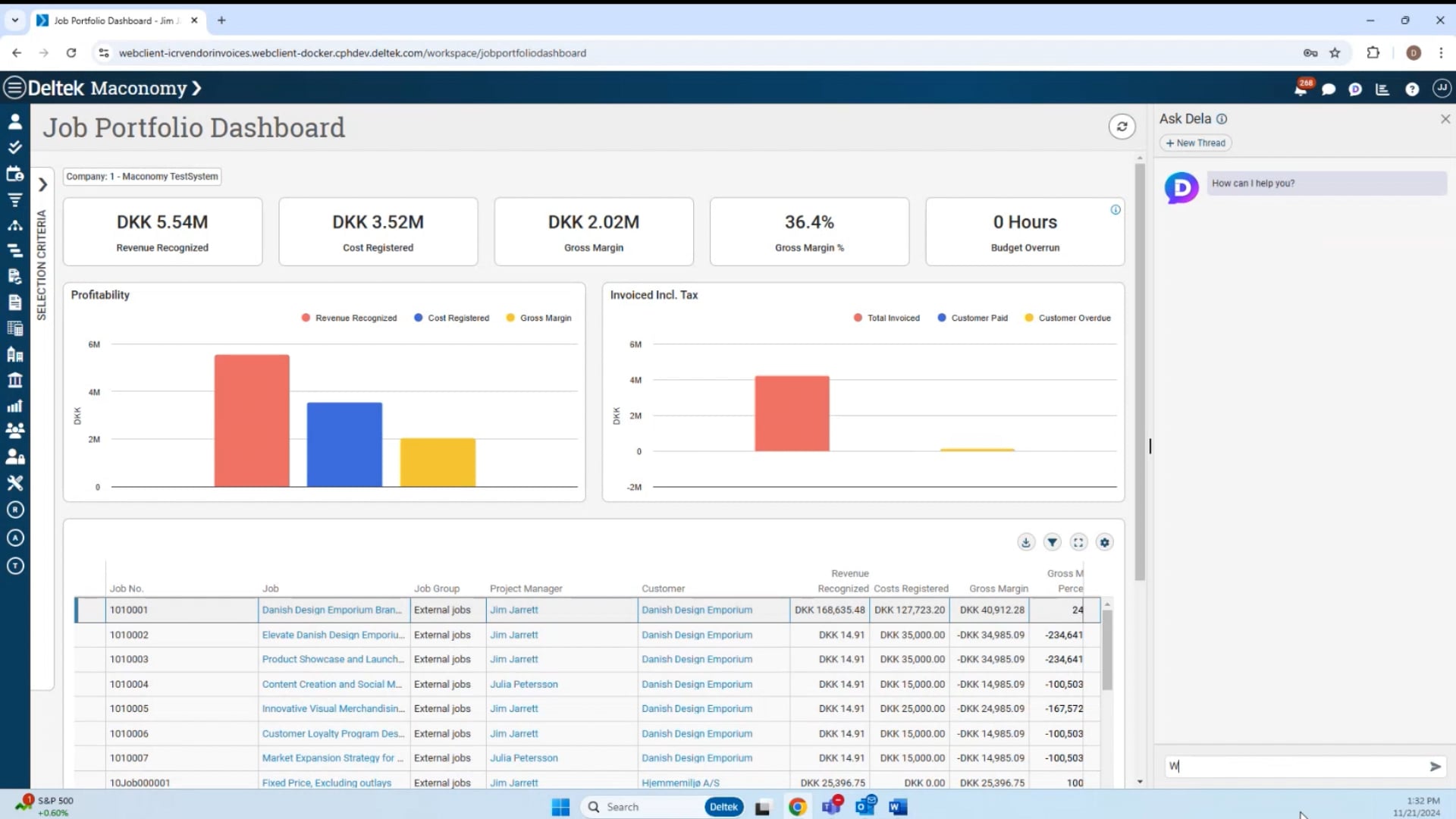Open the Windows Start menu
The image size is (1456, 819).
point(560,807)
